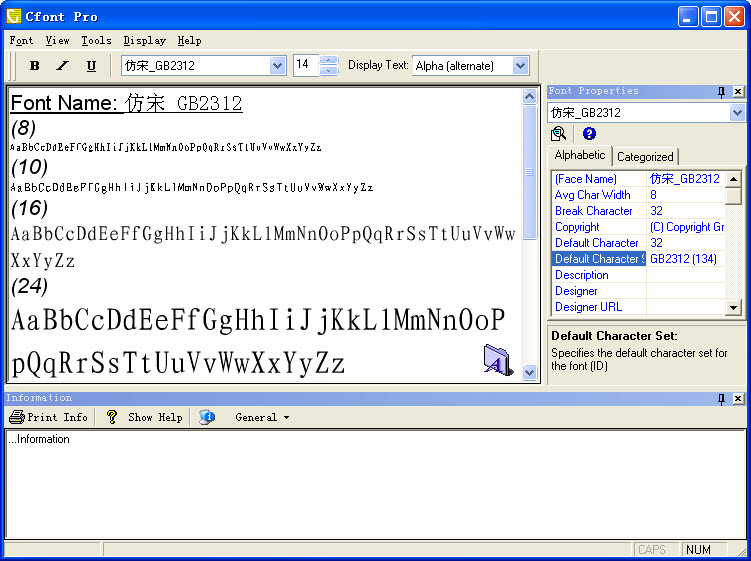Select the Designer property row
The width and height of the screenshot is (751, 561).
(x=638, y=291)
